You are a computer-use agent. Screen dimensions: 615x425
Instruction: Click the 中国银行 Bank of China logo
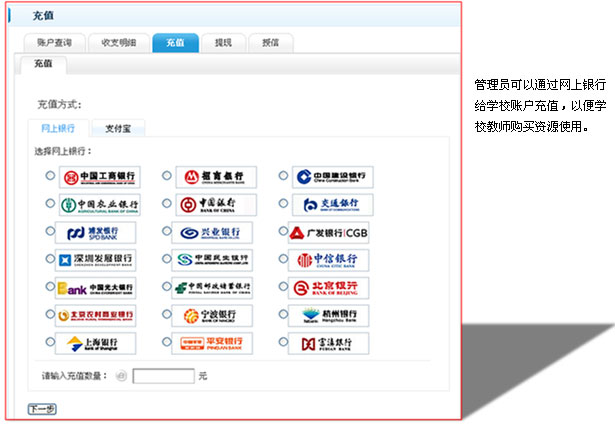coord(216,205)
